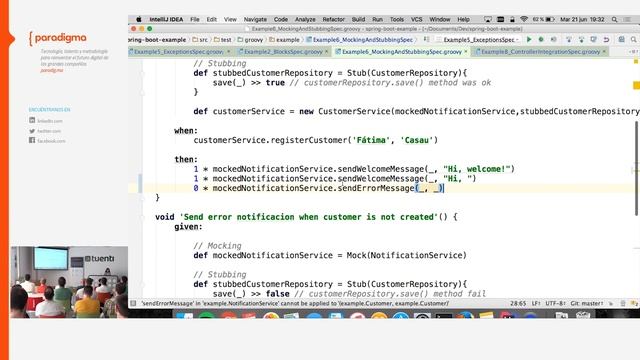Start debugging with the green bug icon
This screenshot has width=640, height=360.
click(x=541, y=40)
